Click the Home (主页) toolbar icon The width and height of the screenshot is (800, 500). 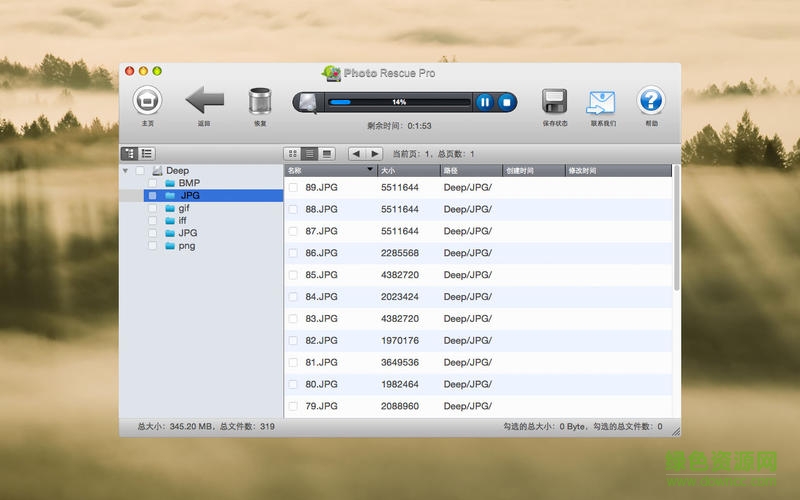coord(147,101)
